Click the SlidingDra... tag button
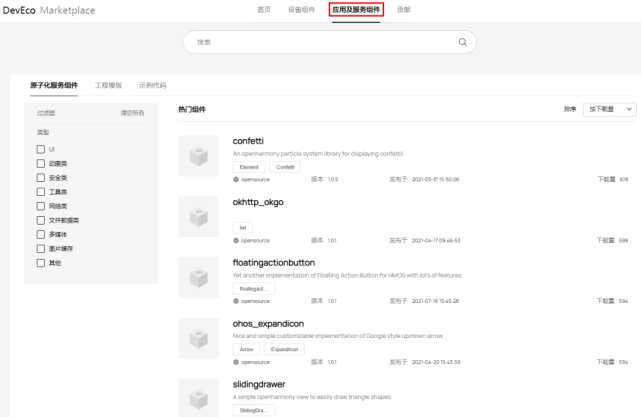641x417 pixels. pos(254,410)
